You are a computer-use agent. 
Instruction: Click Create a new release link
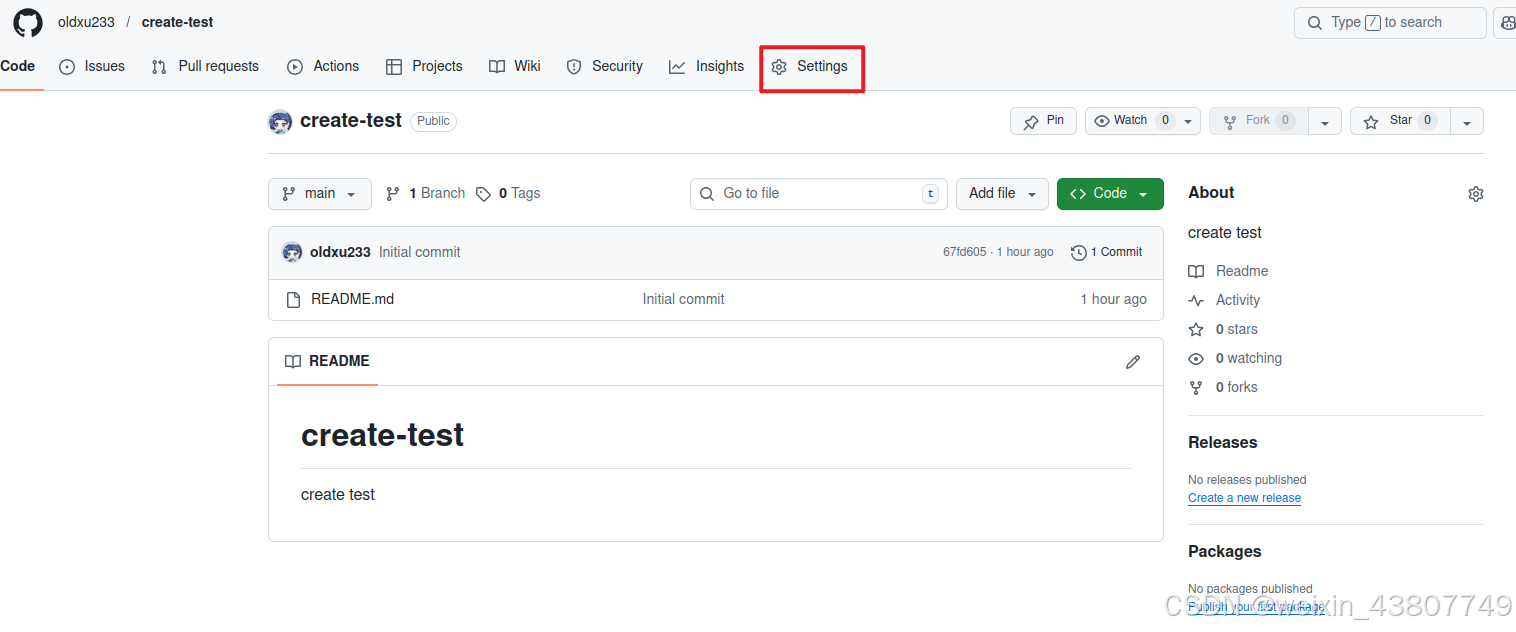click(x=1245, y=498)
